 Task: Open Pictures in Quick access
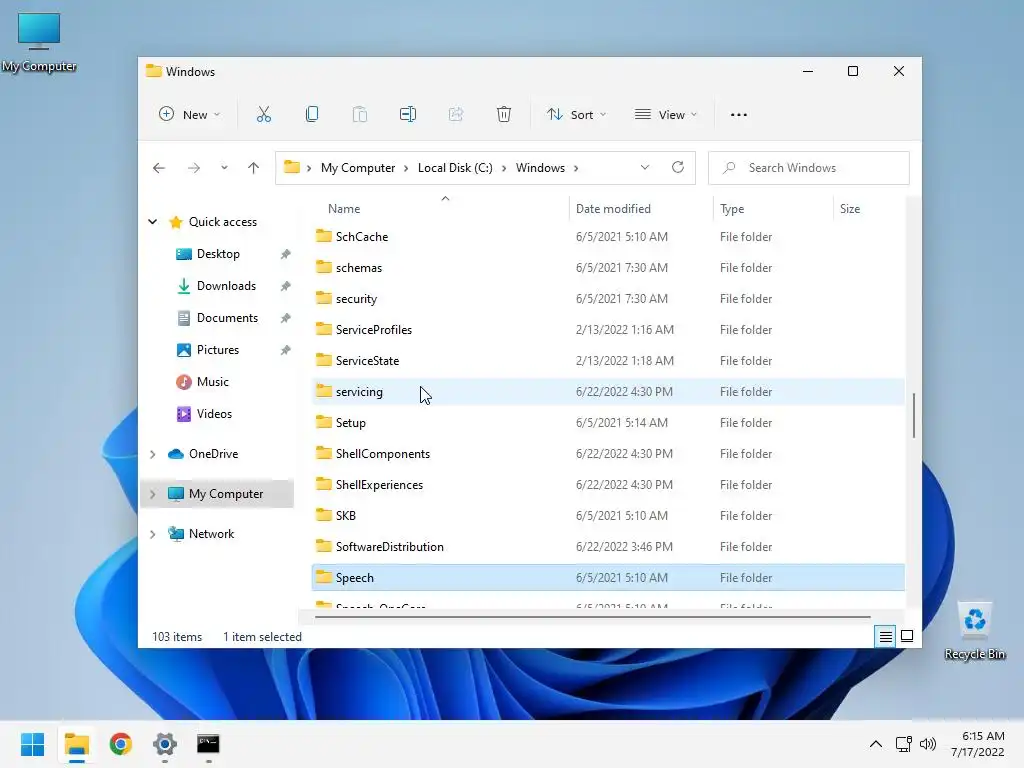217,349
